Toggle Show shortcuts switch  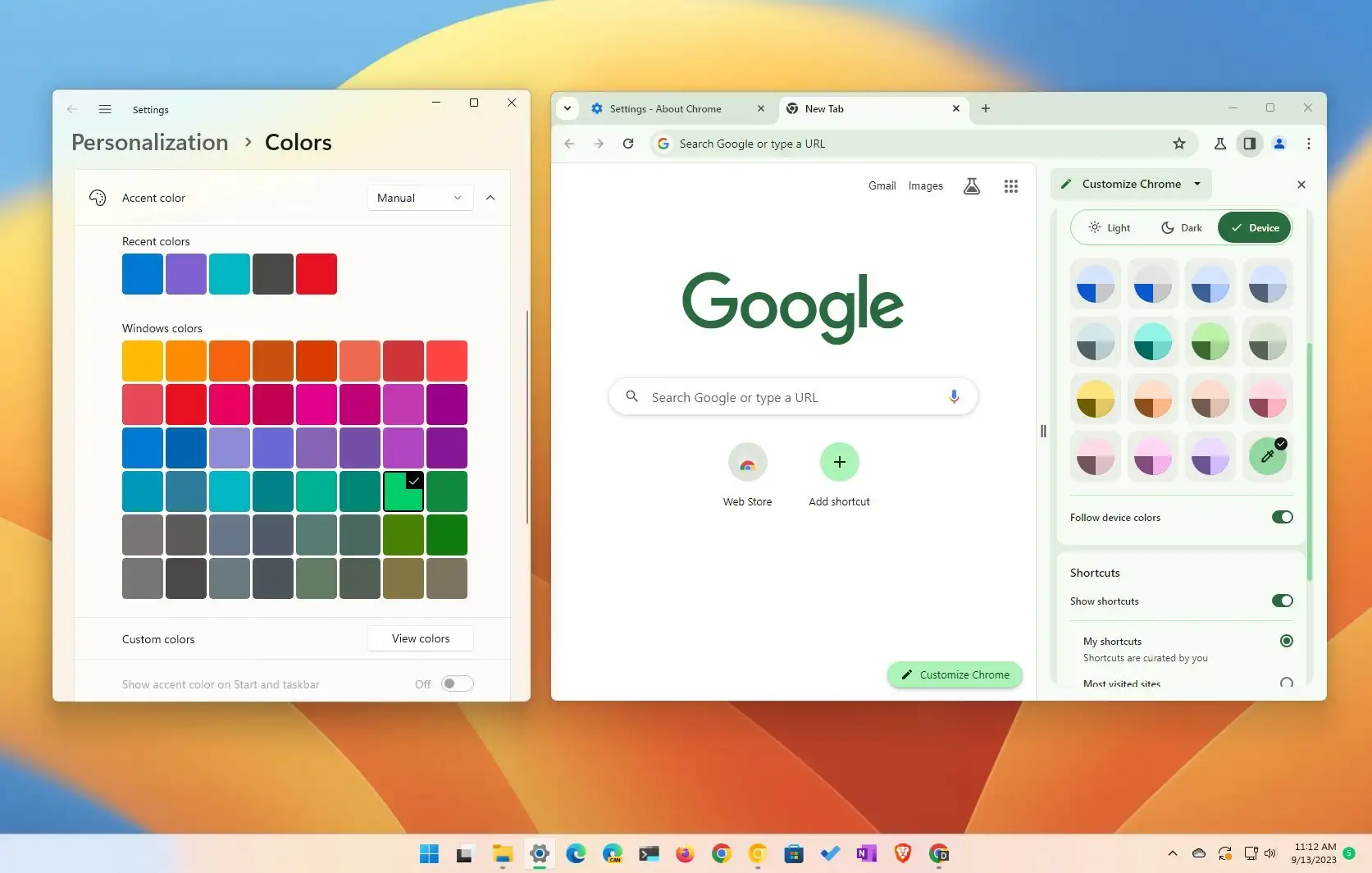[1283, 601]
